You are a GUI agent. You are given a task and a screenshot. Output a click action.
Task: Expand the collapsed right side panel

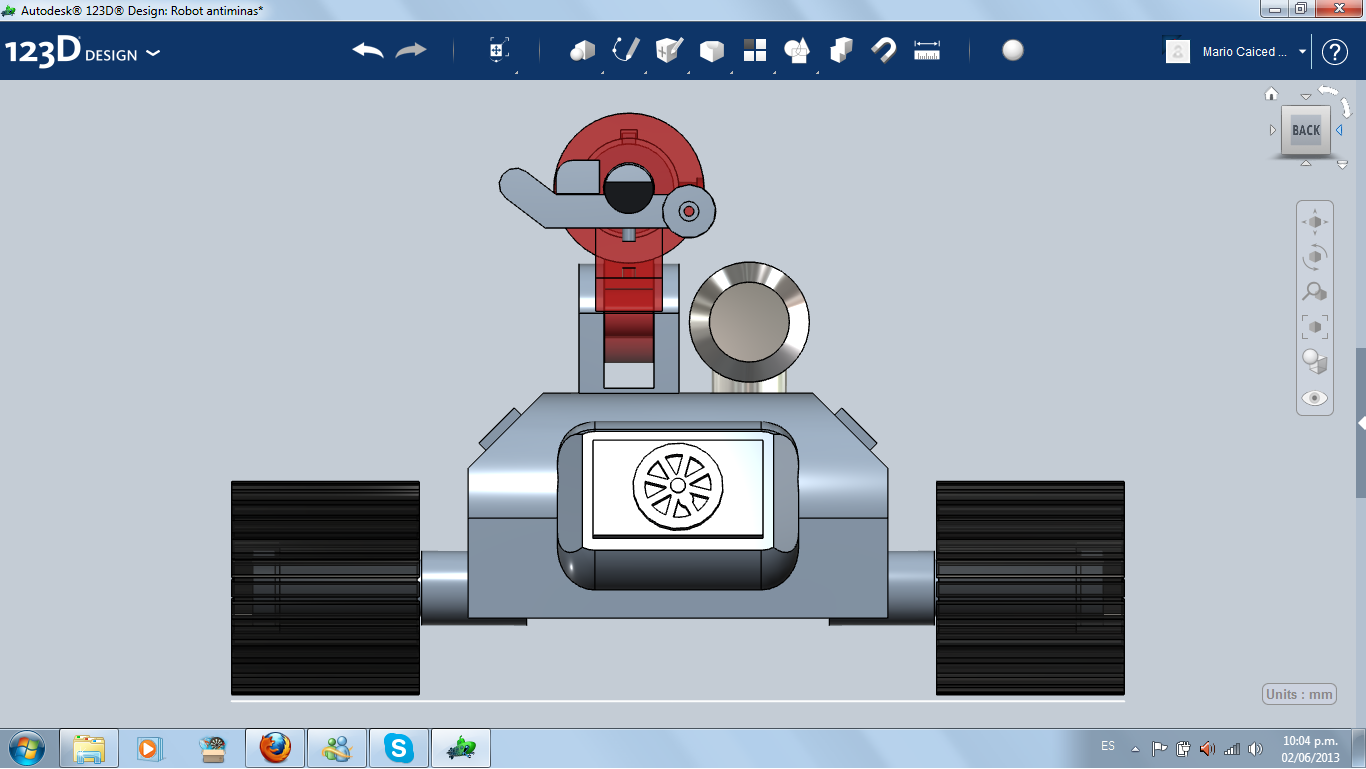click(x=1361, y=424)
